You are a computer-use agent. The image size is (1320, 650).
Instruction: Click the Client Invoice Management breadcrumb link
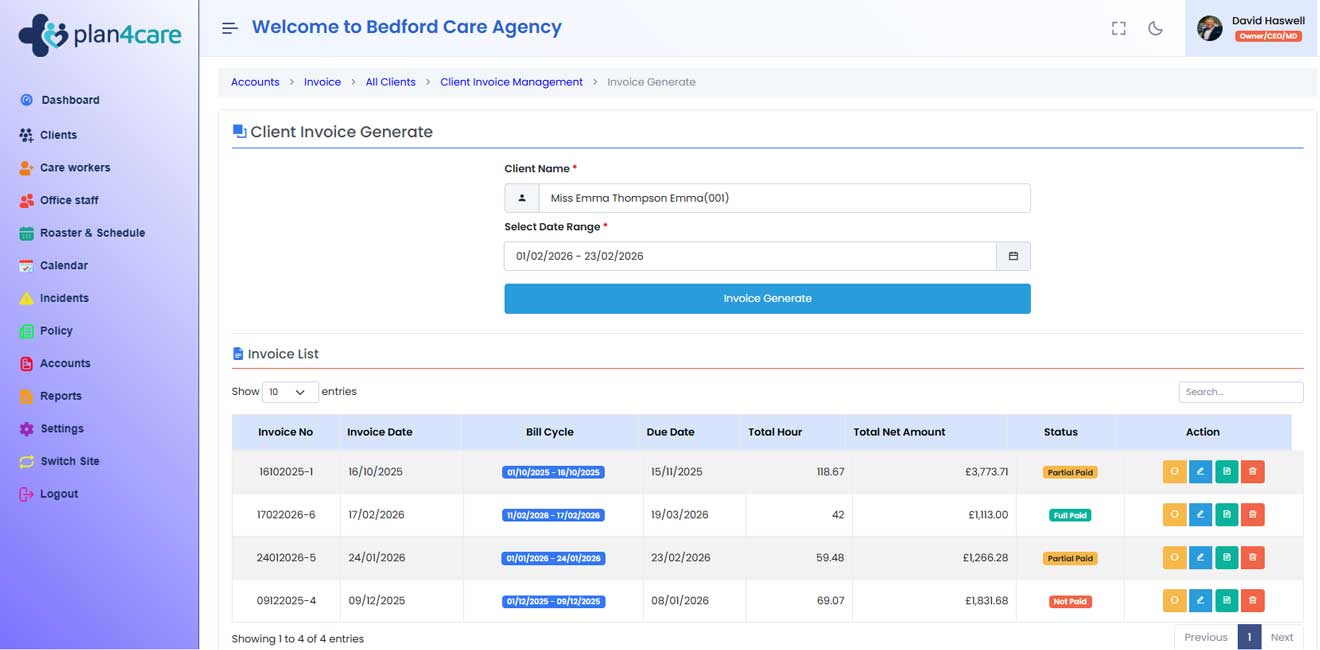pyautogui.click(x=511, y=82)
